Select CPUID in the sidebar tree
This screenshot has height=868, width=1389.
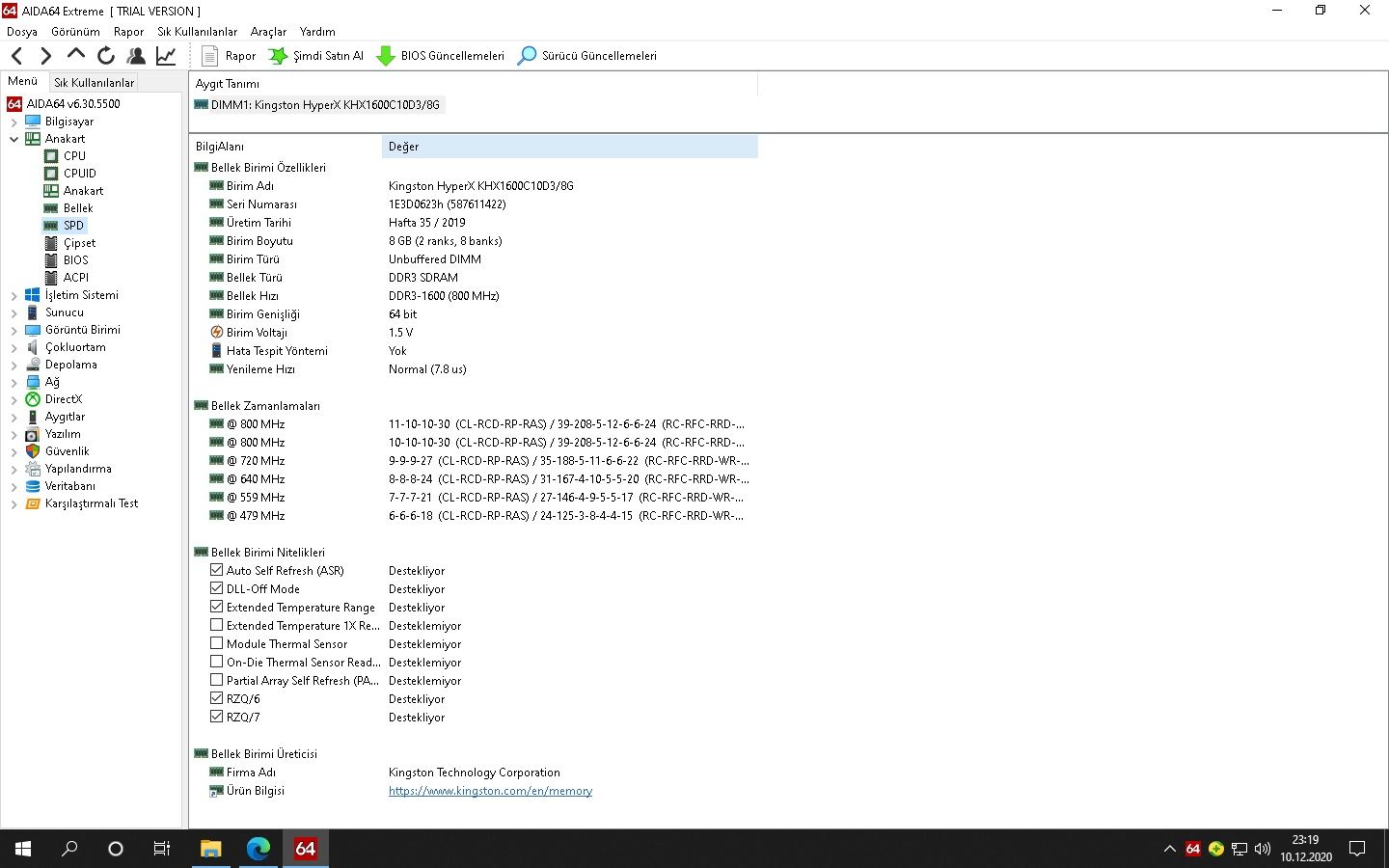pos(80,173)
